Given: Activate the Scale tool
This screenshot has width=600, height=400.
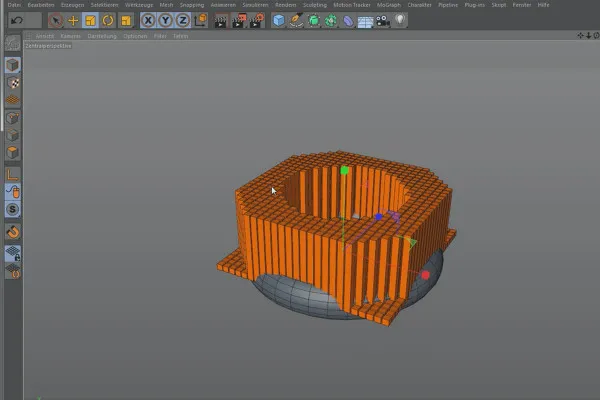Looking at the screenshot, I should point(90,20).
